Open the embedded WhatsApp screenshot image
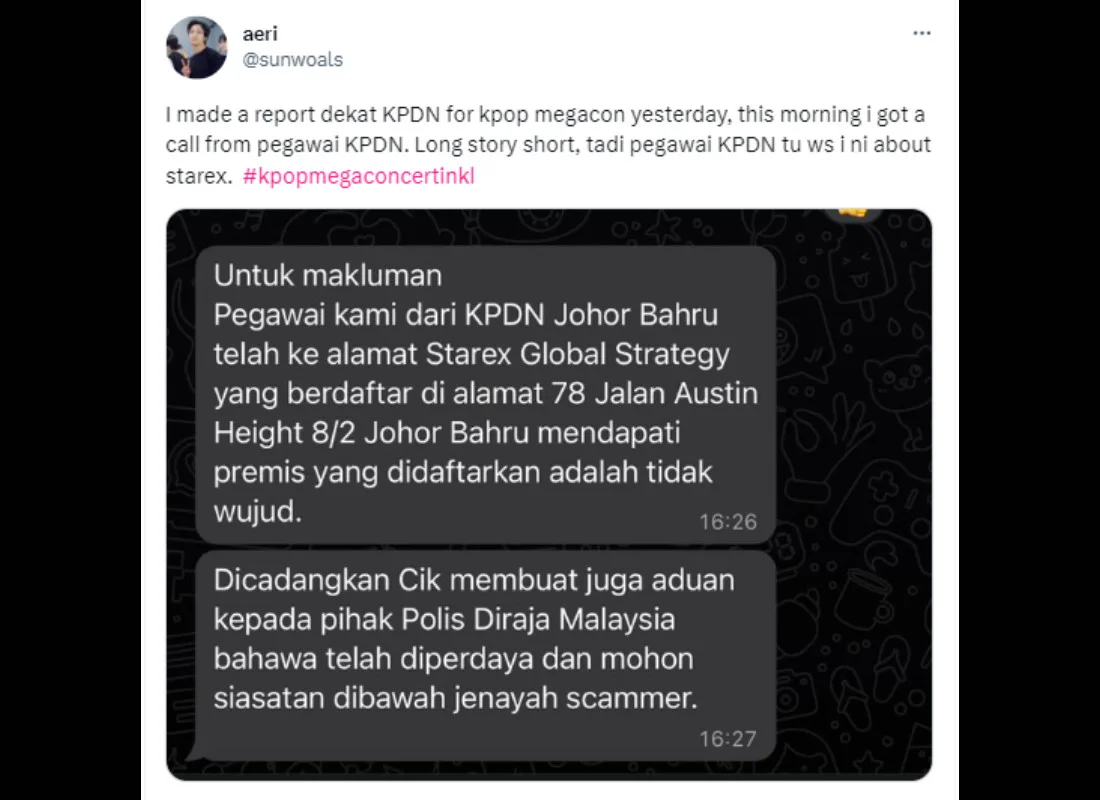The width and height of the screenshot is (1100, 800). point(549,494)
